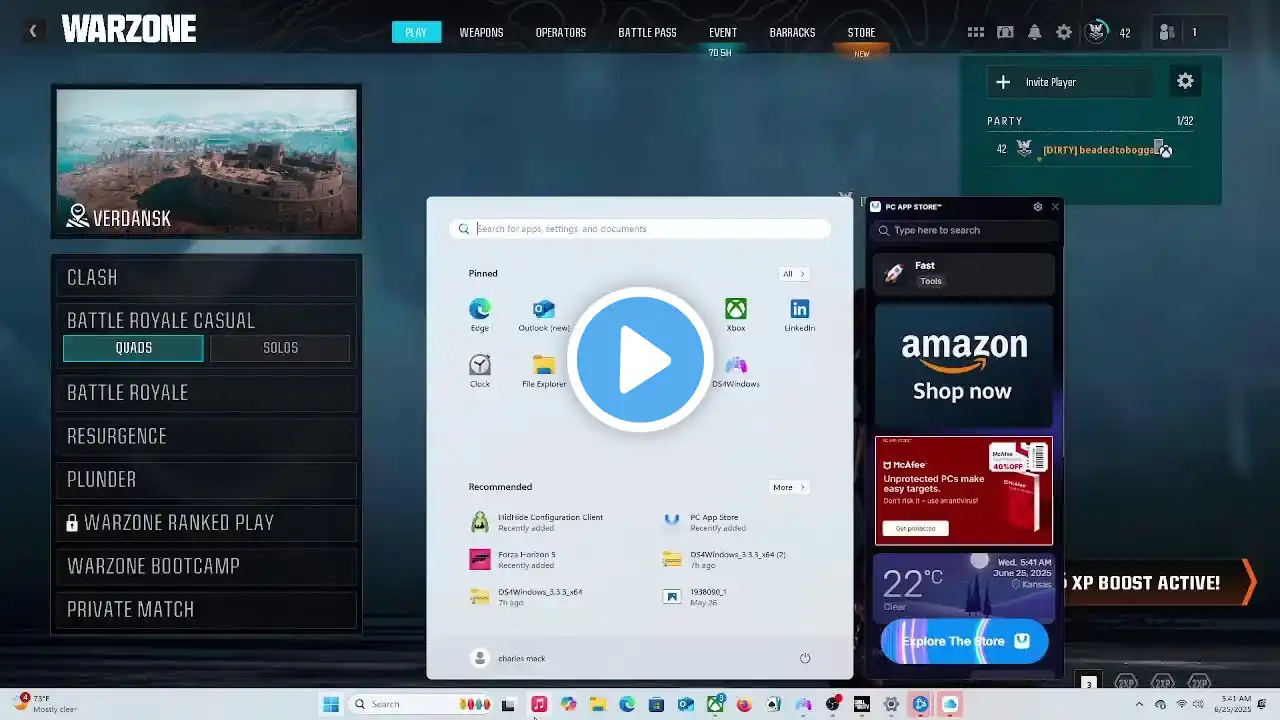Select SOLOS for Battle Royale Casual
The width and height of the screenshot is (1280, 720).
tap(280, 348)
